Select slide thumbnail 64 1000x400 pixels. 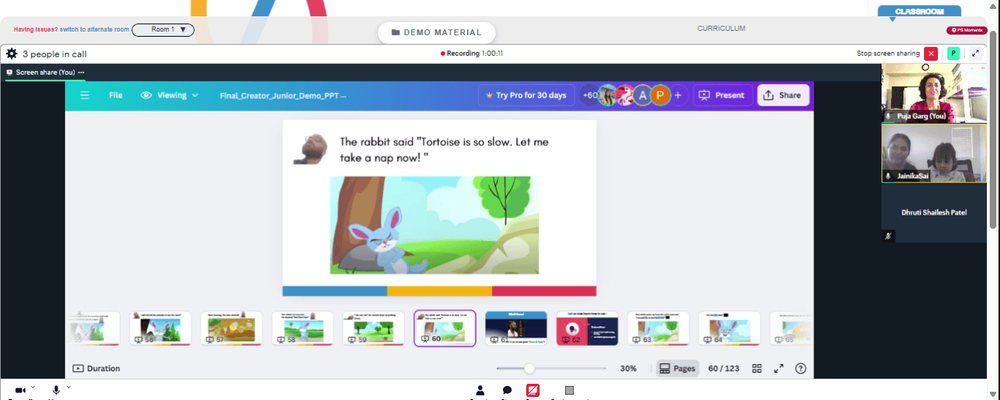coord(729,329)
